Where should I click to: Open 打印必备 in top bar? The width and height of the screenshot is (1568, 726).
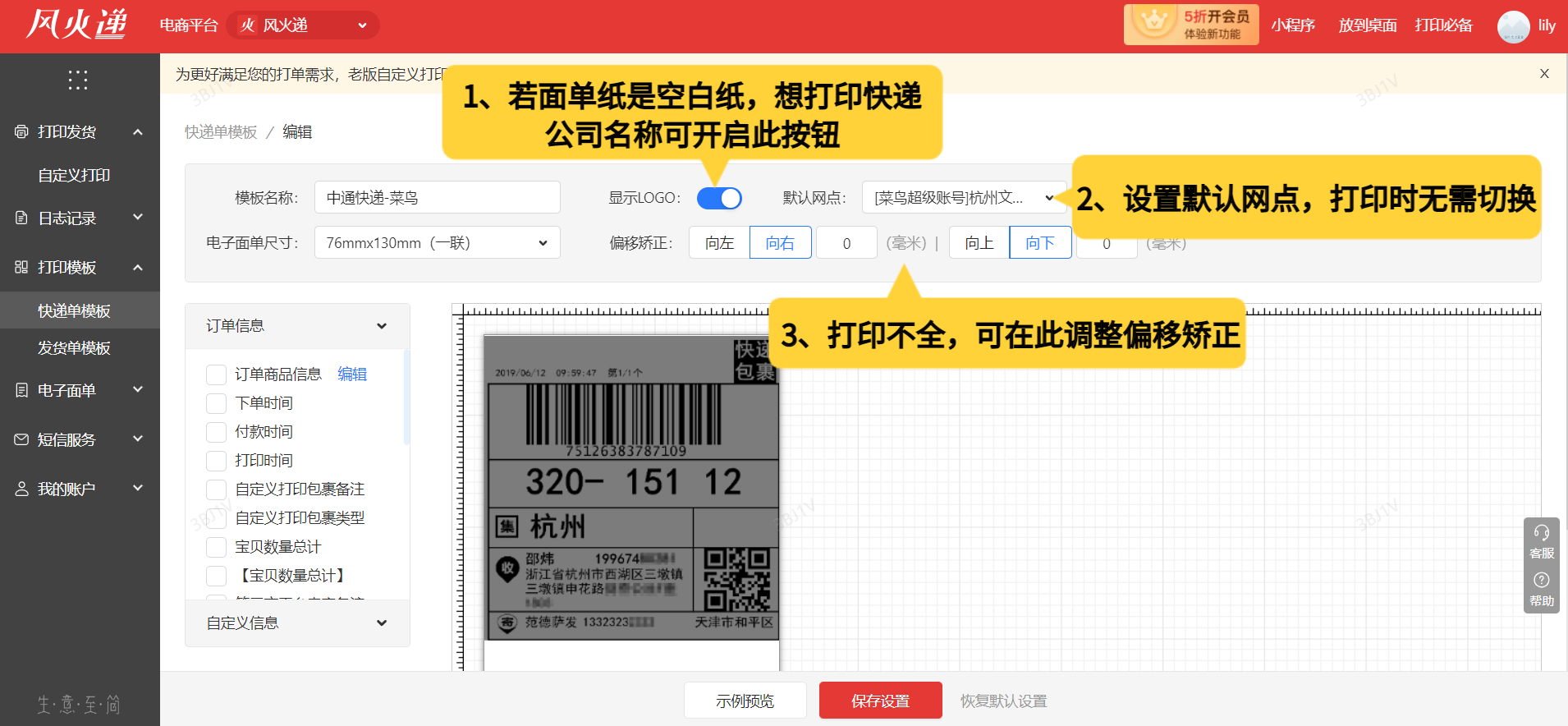click(x=1443, y=25)
